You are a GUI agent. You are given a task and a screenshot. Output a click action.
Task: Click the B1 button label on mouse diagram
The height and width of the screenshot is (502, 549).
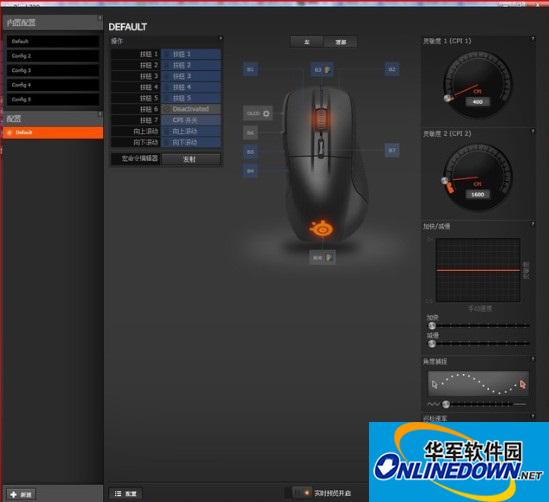point(250,69)
